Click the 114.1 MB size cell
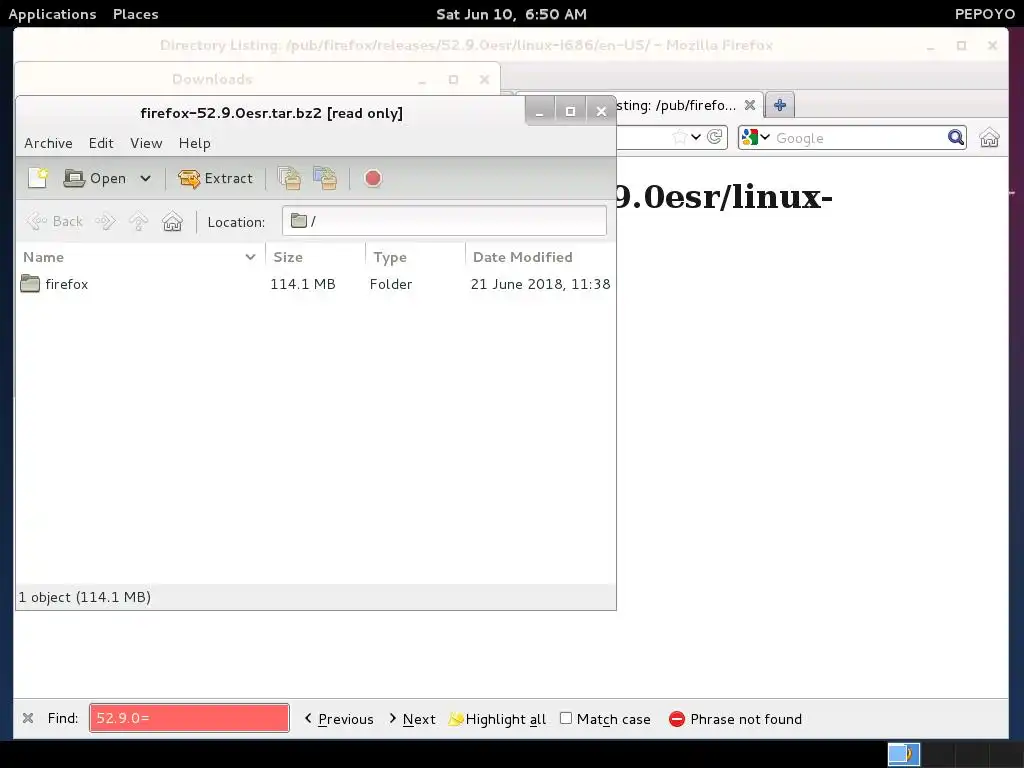The image size is (1024, 768). click(x=303, y=284)
